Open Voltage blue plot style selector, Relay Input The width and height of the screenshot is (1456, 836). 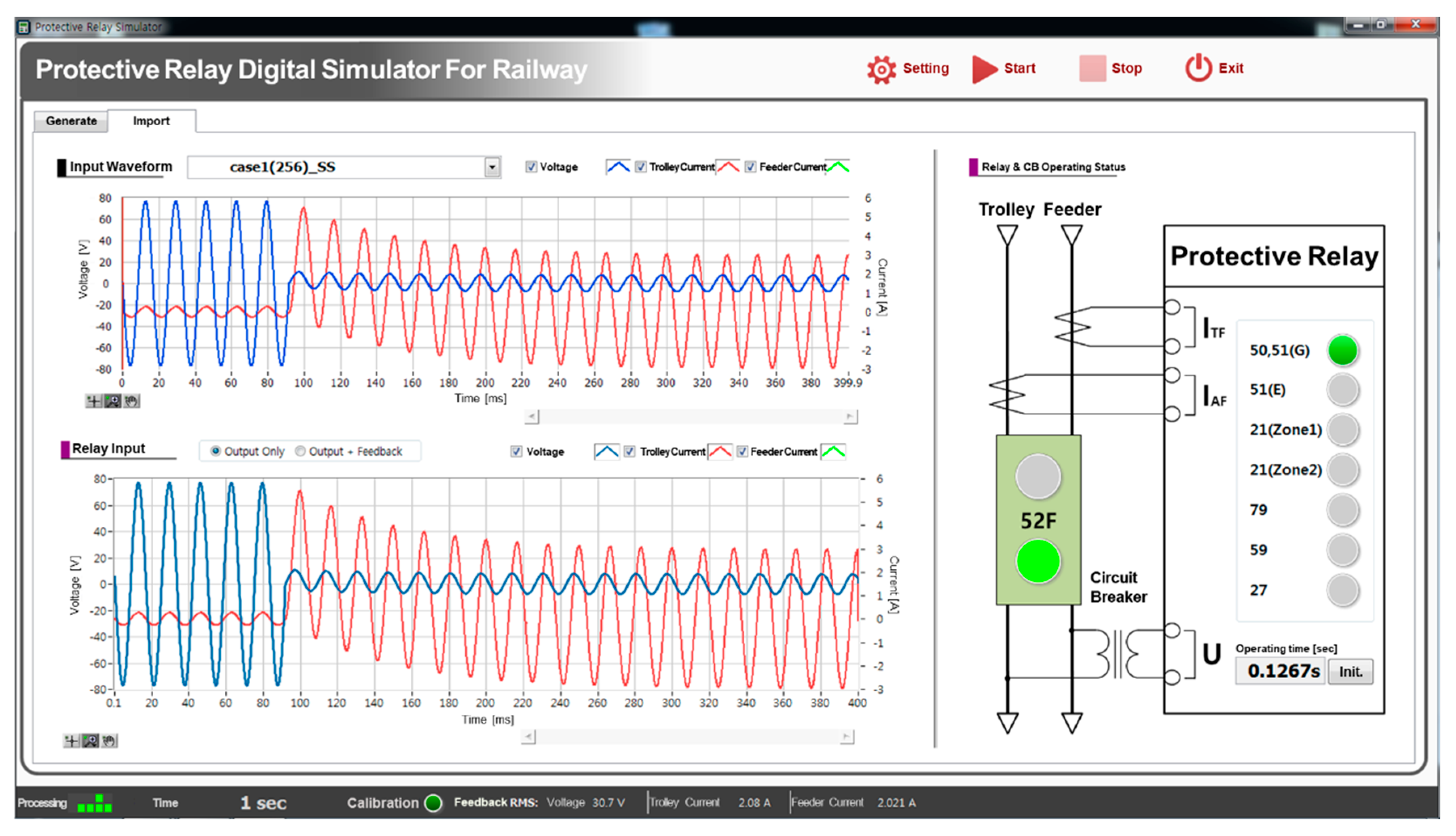click(x=606, y=451)
